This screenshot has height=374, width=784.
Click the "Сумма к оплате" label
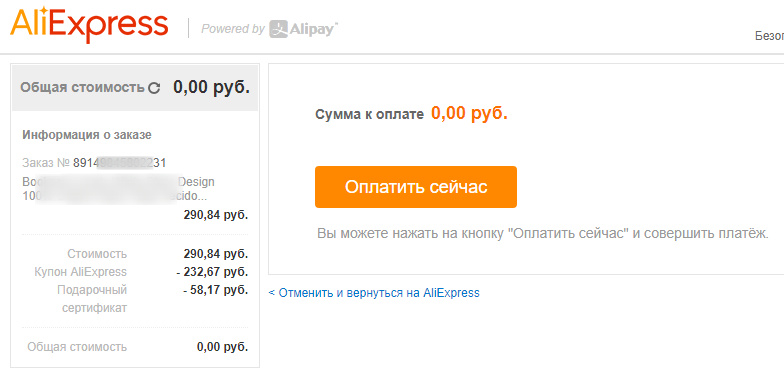[370, 114]
